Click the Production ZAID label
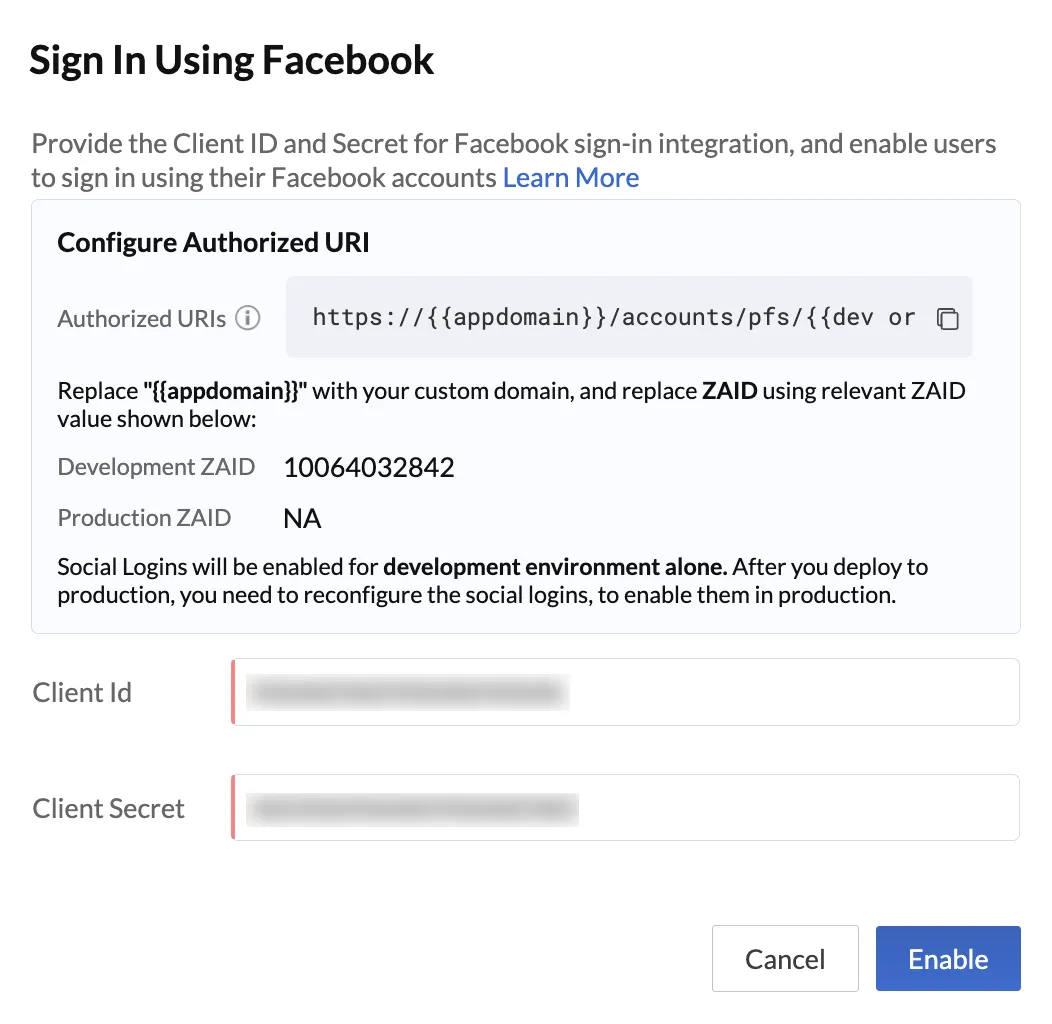 144,517
